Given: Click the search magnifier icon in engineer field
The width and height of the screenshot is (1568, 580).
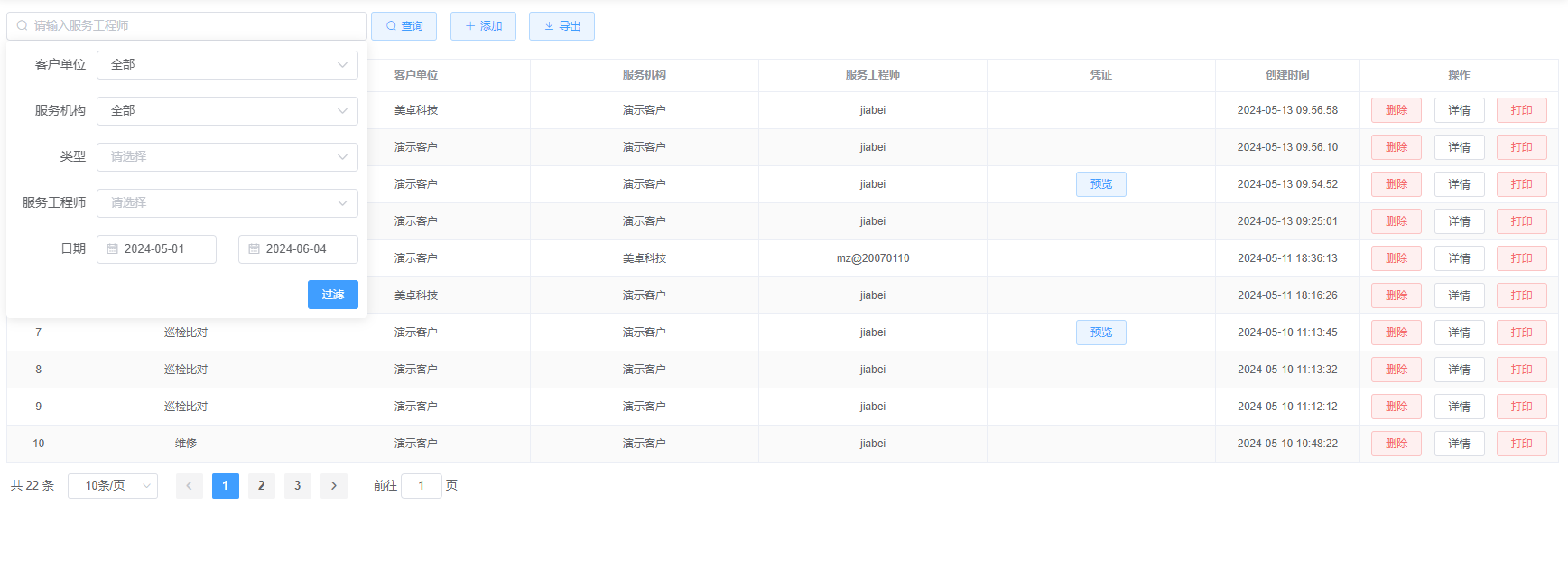Looking at the screenshot, I should (23, 26).
